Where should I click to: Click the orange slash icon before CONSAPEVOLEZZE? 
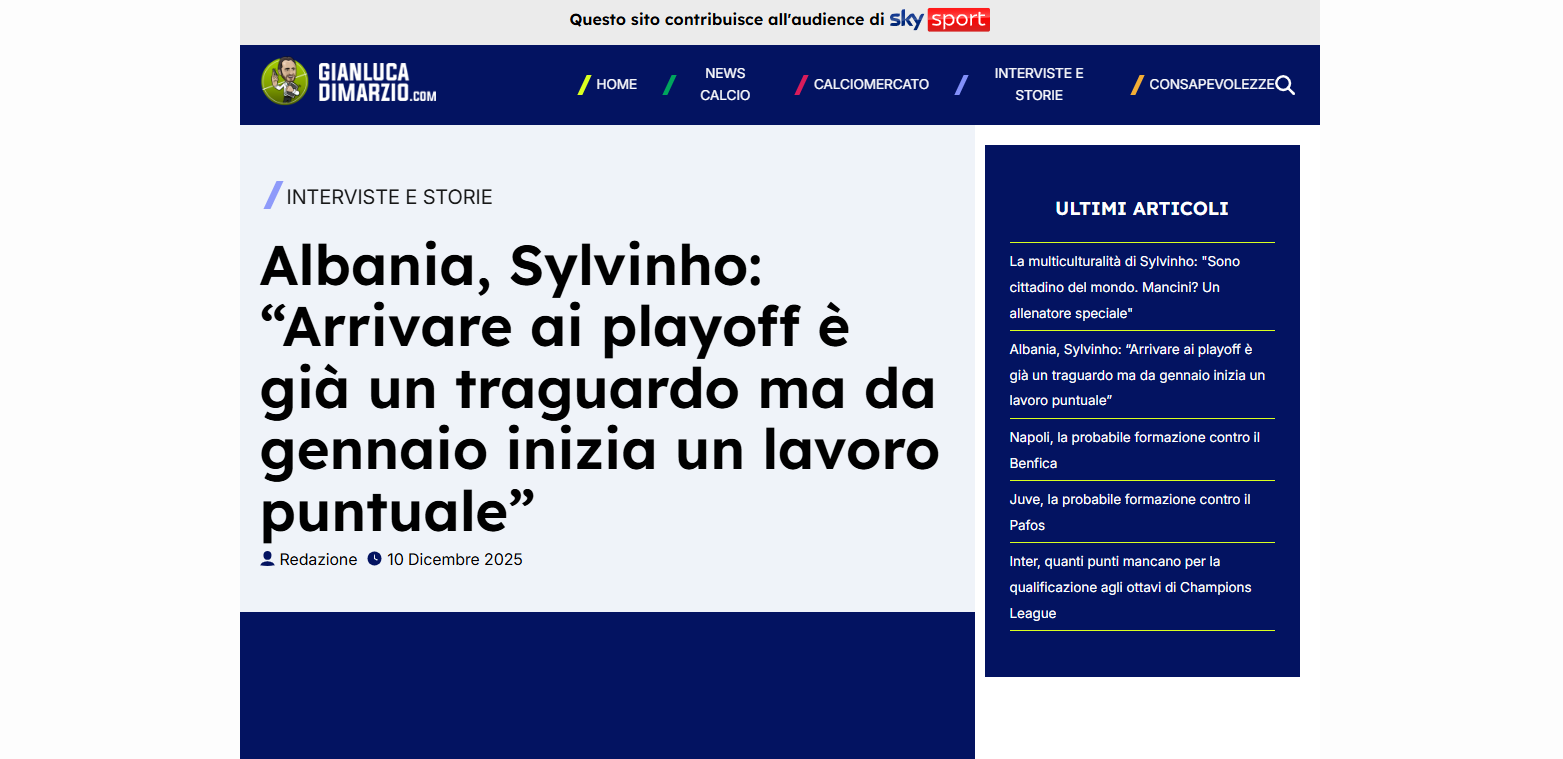coord(1136,85)
